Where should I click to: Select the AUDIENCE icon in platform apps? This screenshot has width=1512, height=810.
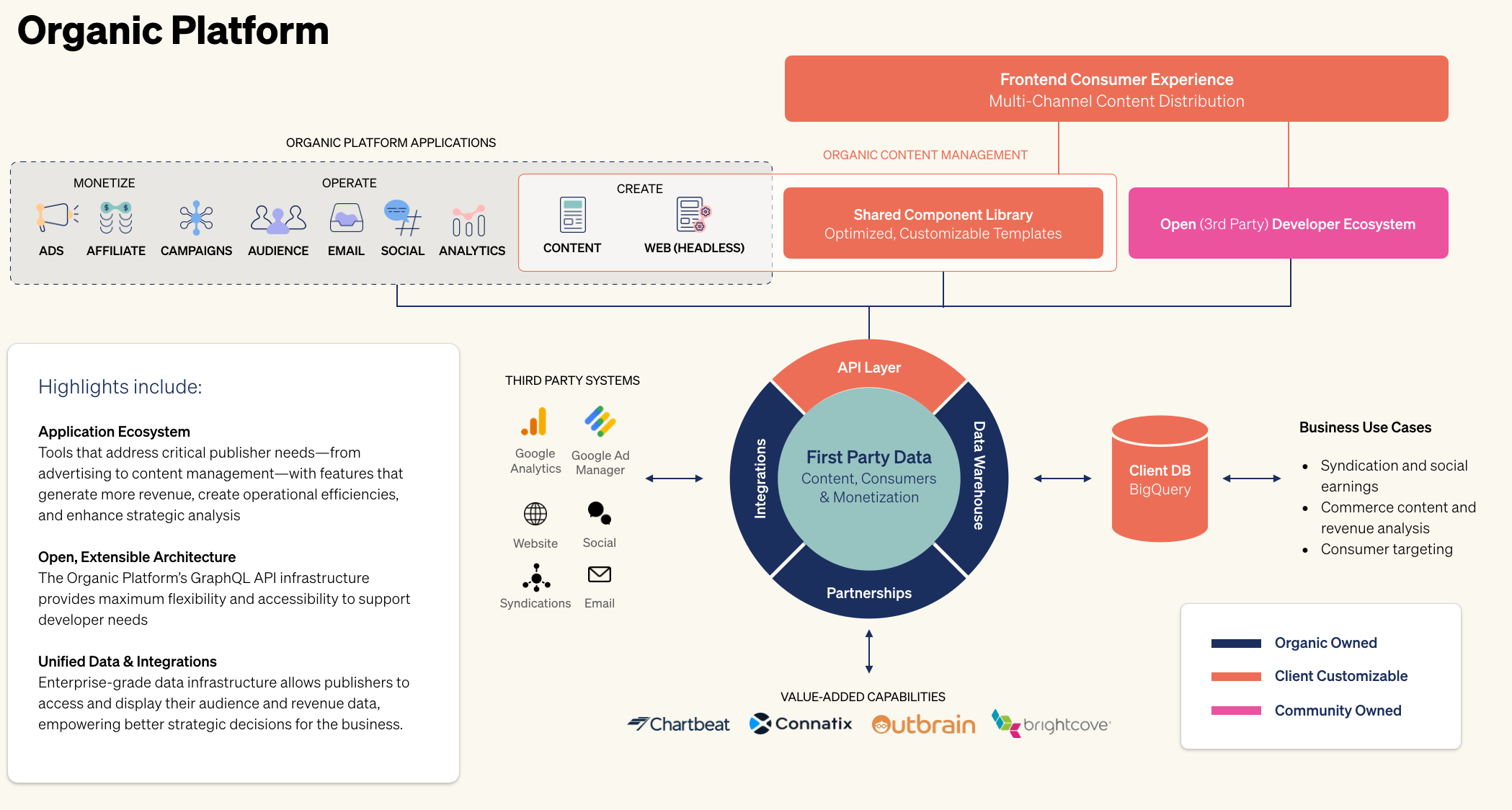(x=275, y=218)
